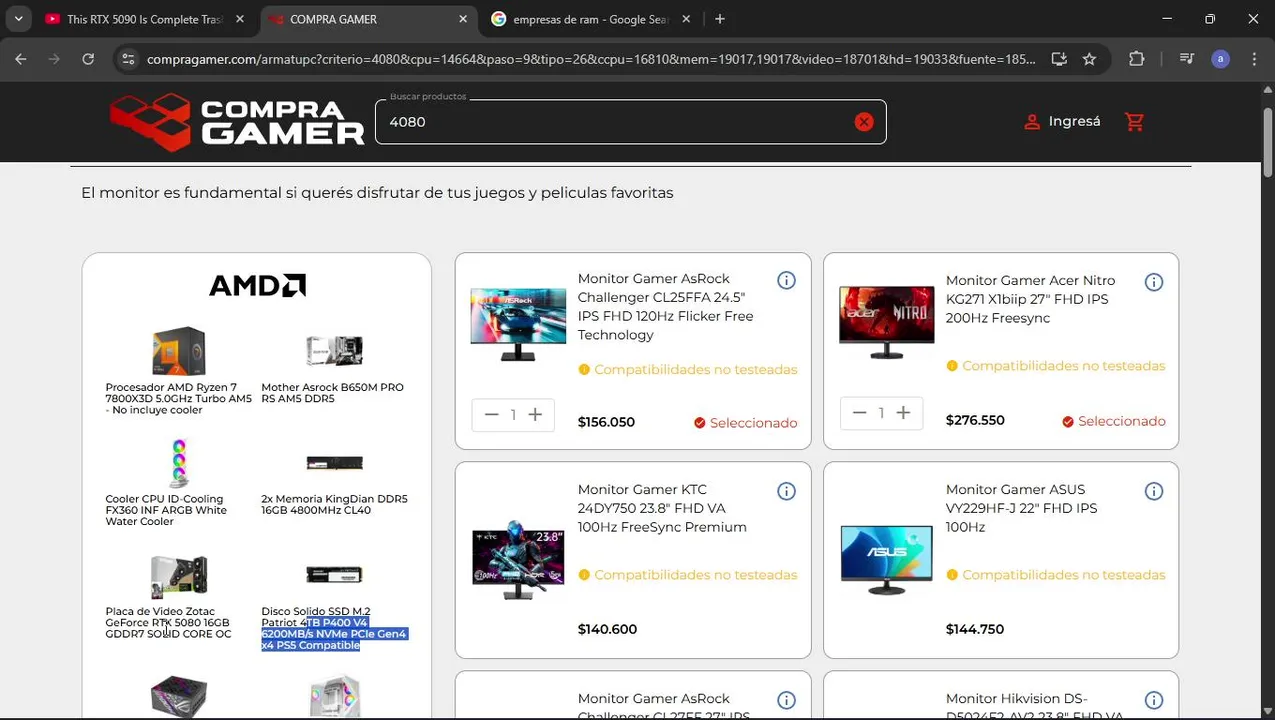Click the Patriot P400 SSD image
The height and width of the screenshot is (720, 1275).
click(334, 574)
